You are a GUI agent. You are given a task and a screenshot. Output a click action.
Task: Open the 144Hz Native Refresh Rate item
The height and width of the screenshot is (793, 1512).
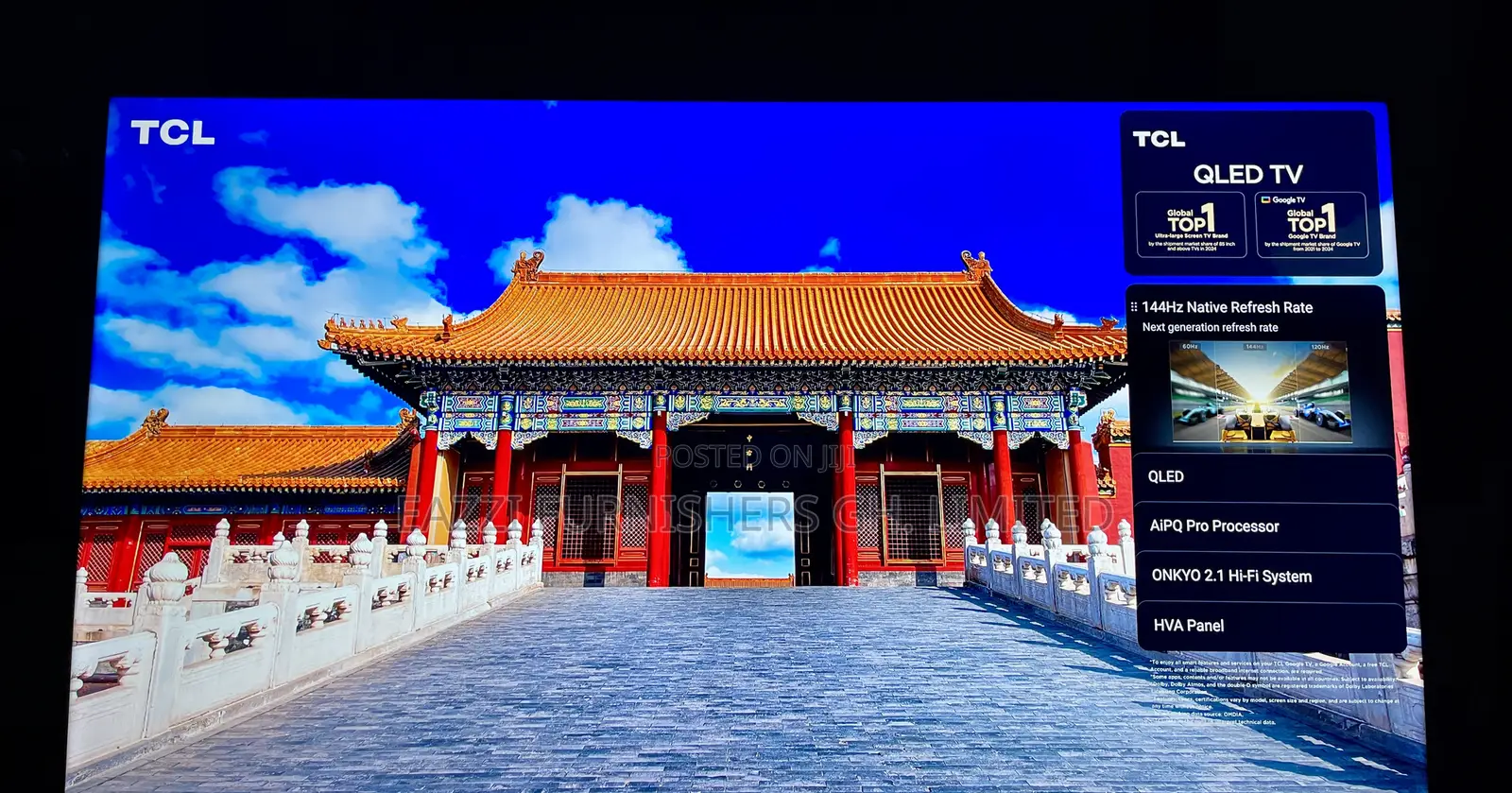[x=1227, y=307]
